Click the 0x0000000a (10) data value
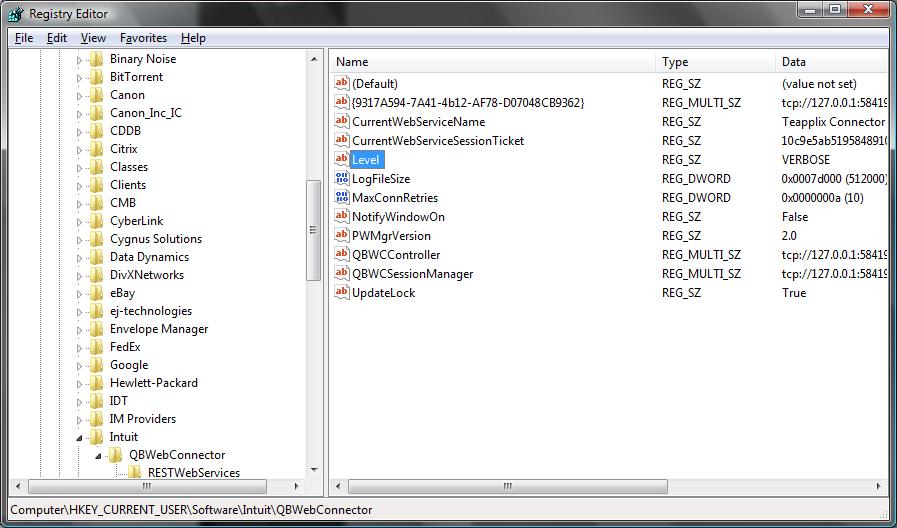Image resolution: width=897 pixels, height=528 pixels. [x=822, y=198]
